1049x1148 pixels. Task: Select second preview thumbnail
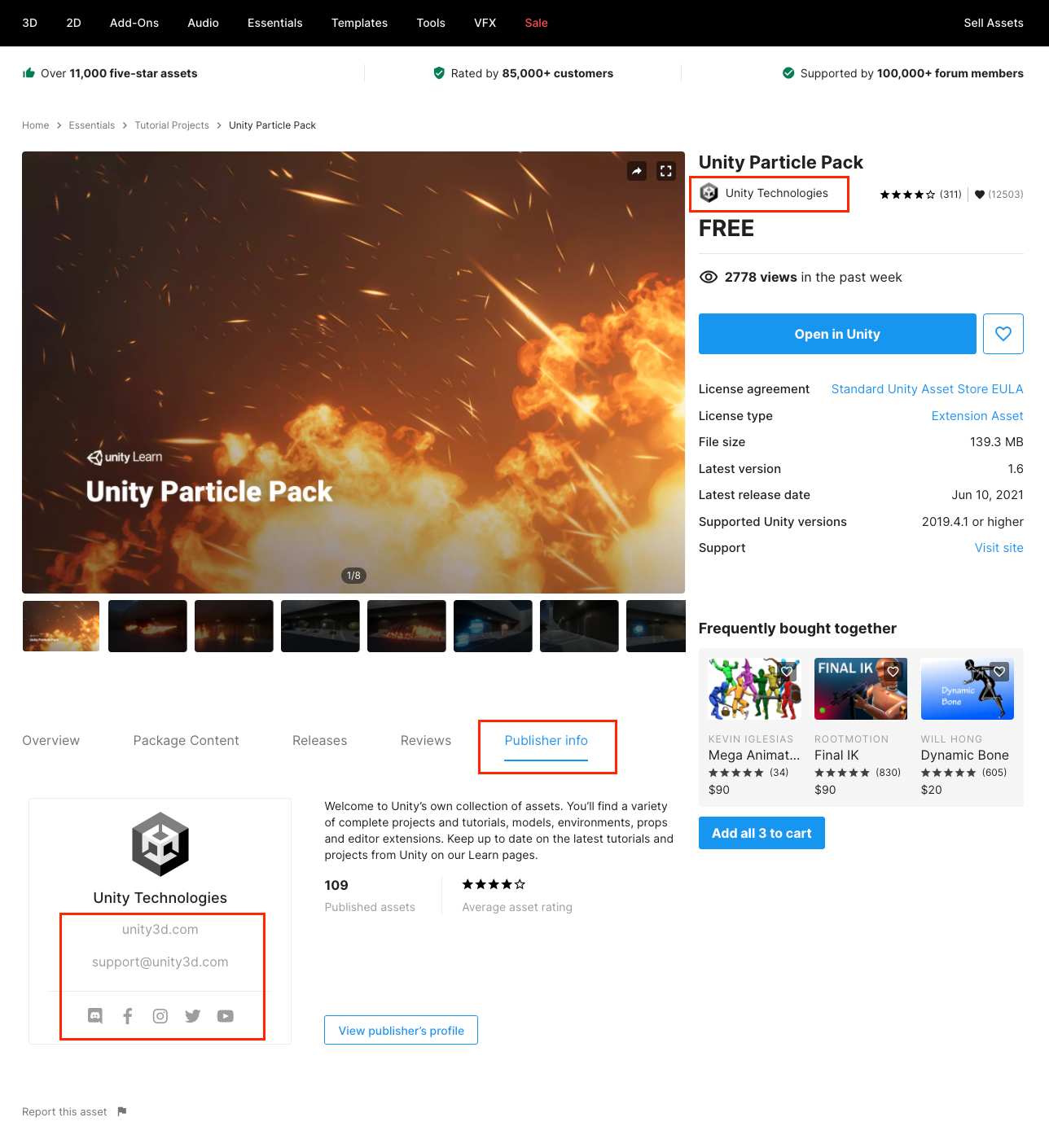[x=147, y=626]
